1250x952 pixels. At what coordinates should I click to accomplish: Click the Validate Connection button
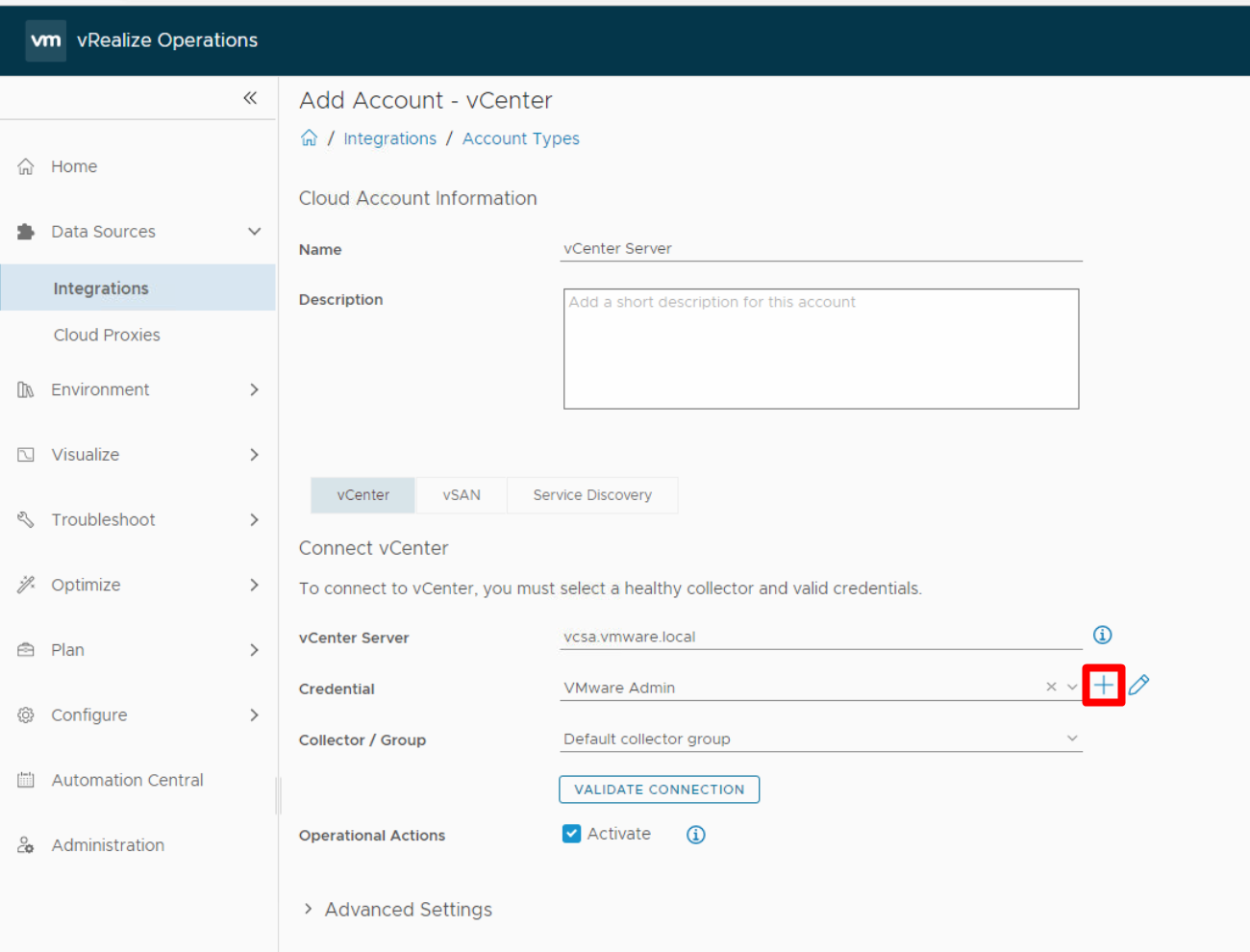(x=659, y=789)
